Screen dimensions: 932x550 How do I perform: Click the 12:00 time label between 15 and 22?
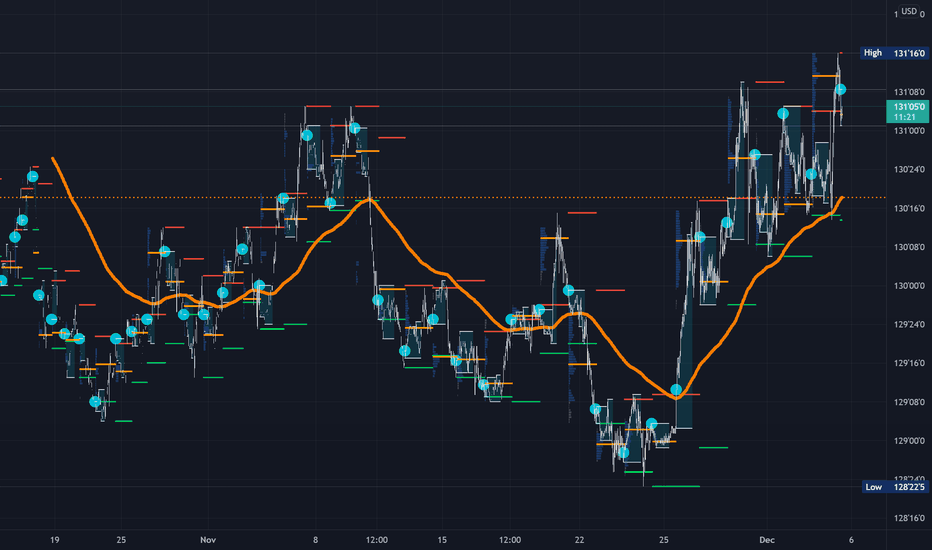click(510, 540)
